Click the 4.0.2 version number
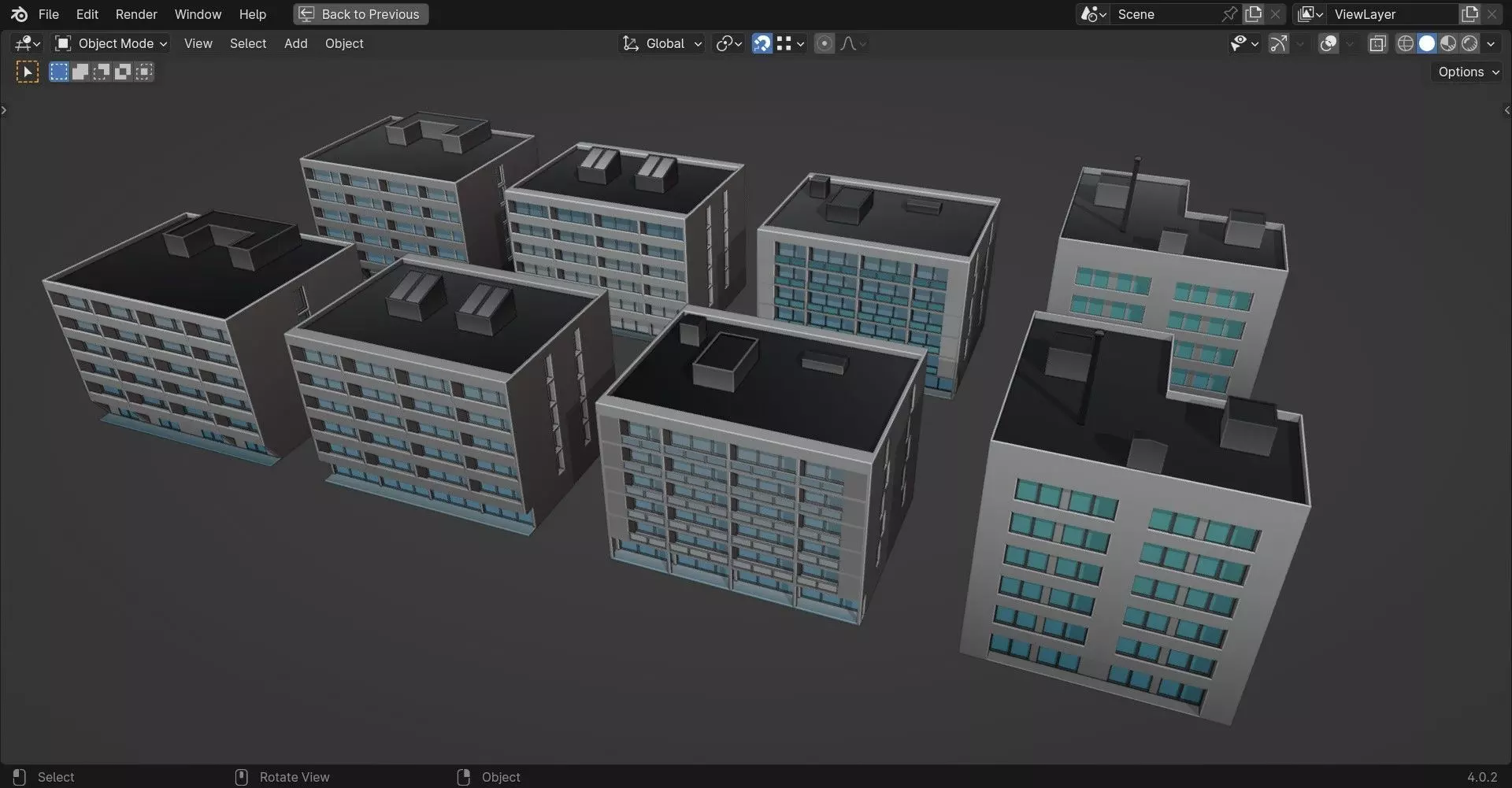Viewport: 1512px width, 788px height. [x=1482, y=777]
